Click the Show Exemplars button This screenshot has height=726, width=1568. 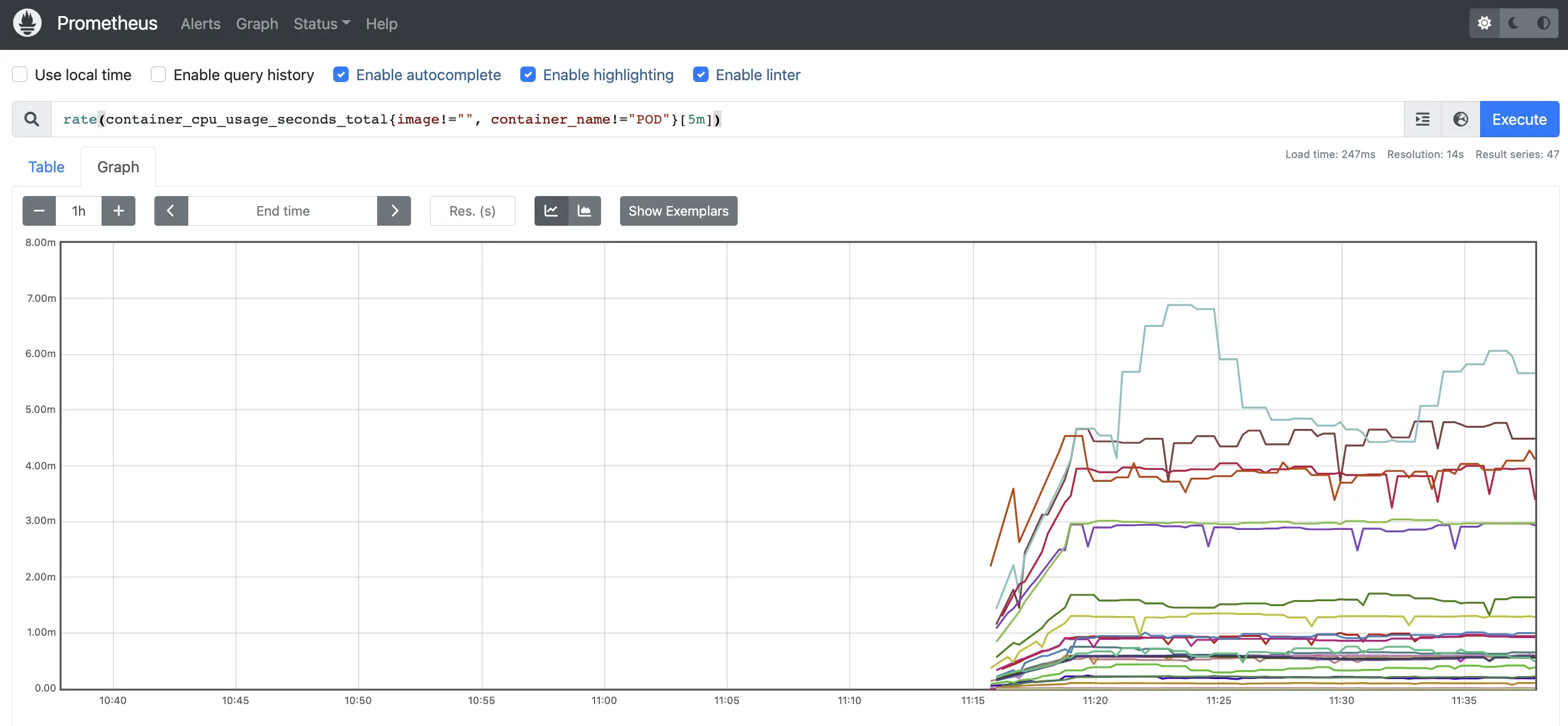click(678, 211)
